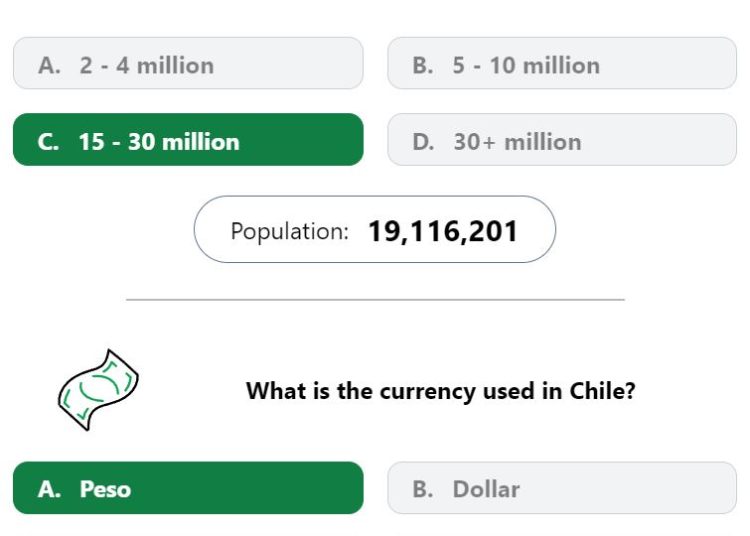Pick the highlighted C. 15 - 30 million answer
The width and height of the screenshot is (750, 536).
[x=188, y=140]
